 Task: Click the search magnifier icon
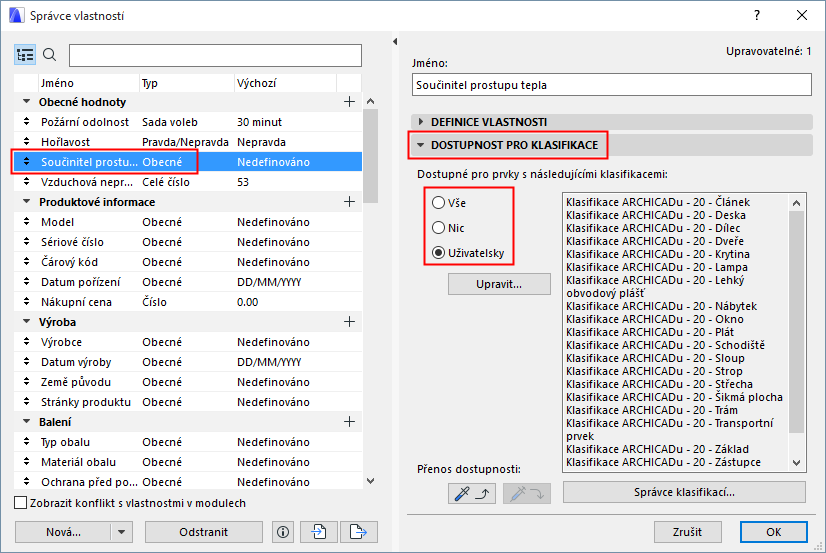coord(50,55)
